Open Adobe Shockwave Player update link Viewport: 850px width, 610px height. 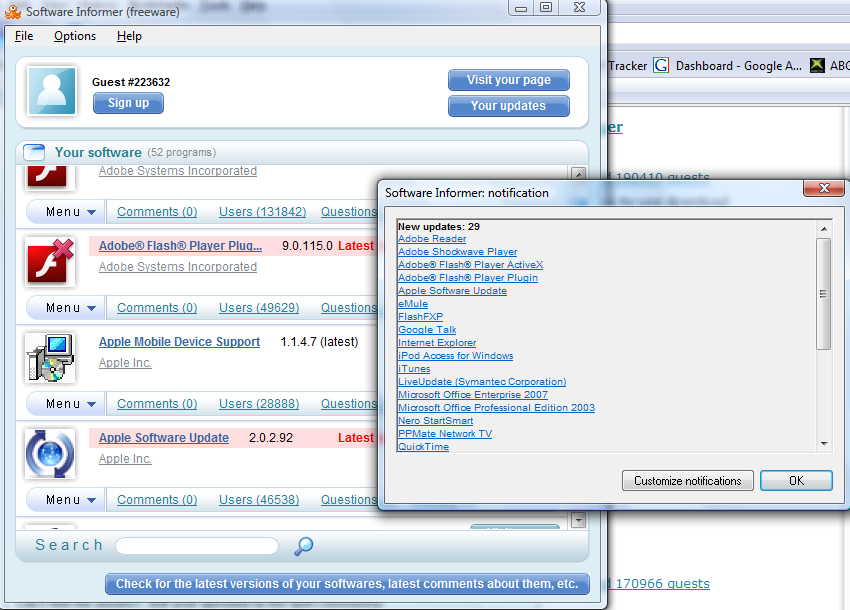tap(458, 252)
